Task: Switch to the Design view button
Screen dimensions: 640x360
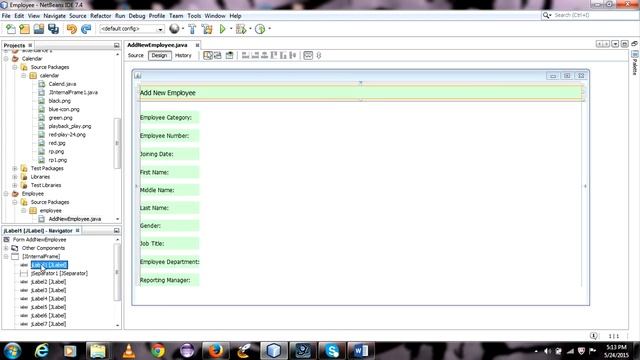Action: (x=159, y=56)
